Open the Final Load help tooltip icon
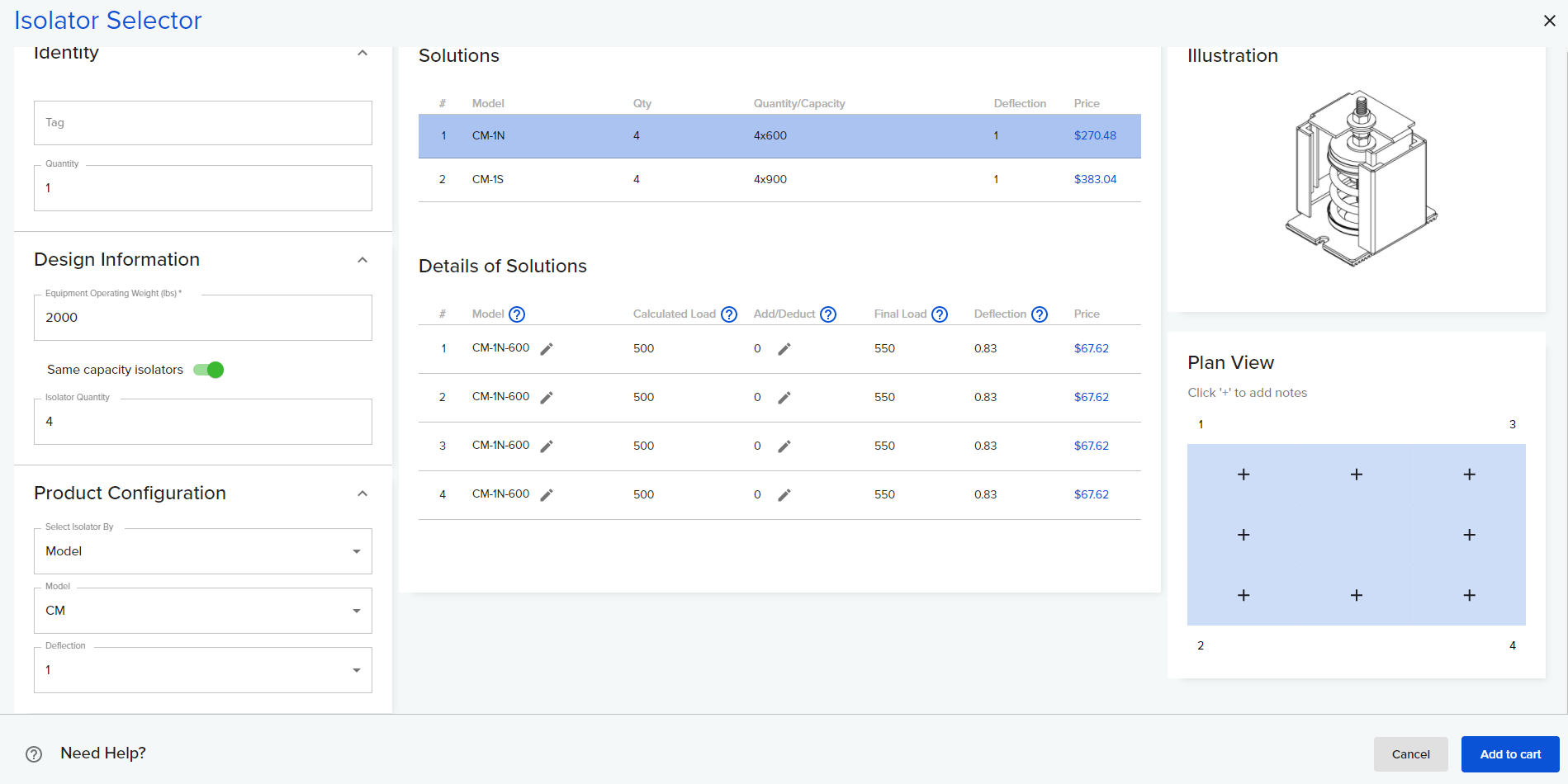This screenshot has width=1568, height=784. (940, 314)
